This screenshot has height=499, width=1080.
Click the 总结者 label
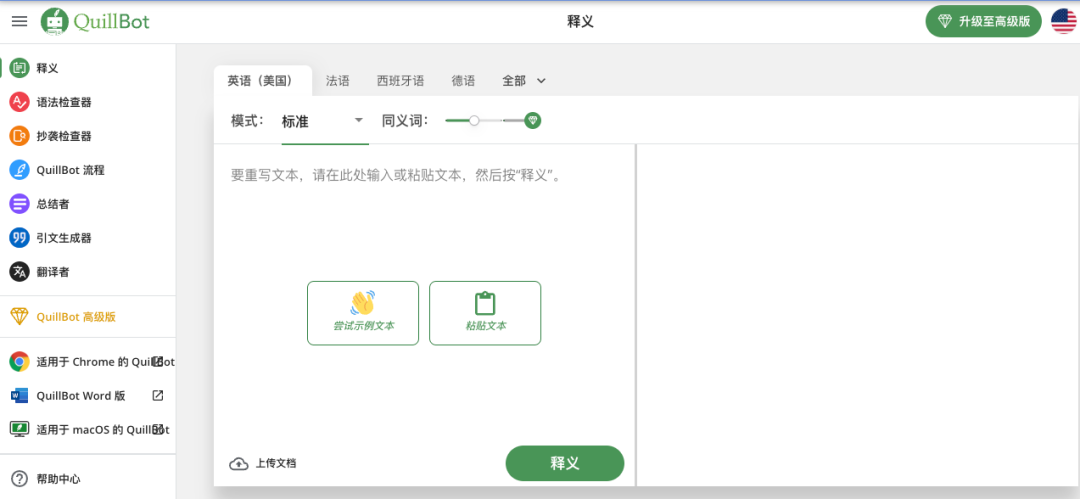[x=53, y=204]
